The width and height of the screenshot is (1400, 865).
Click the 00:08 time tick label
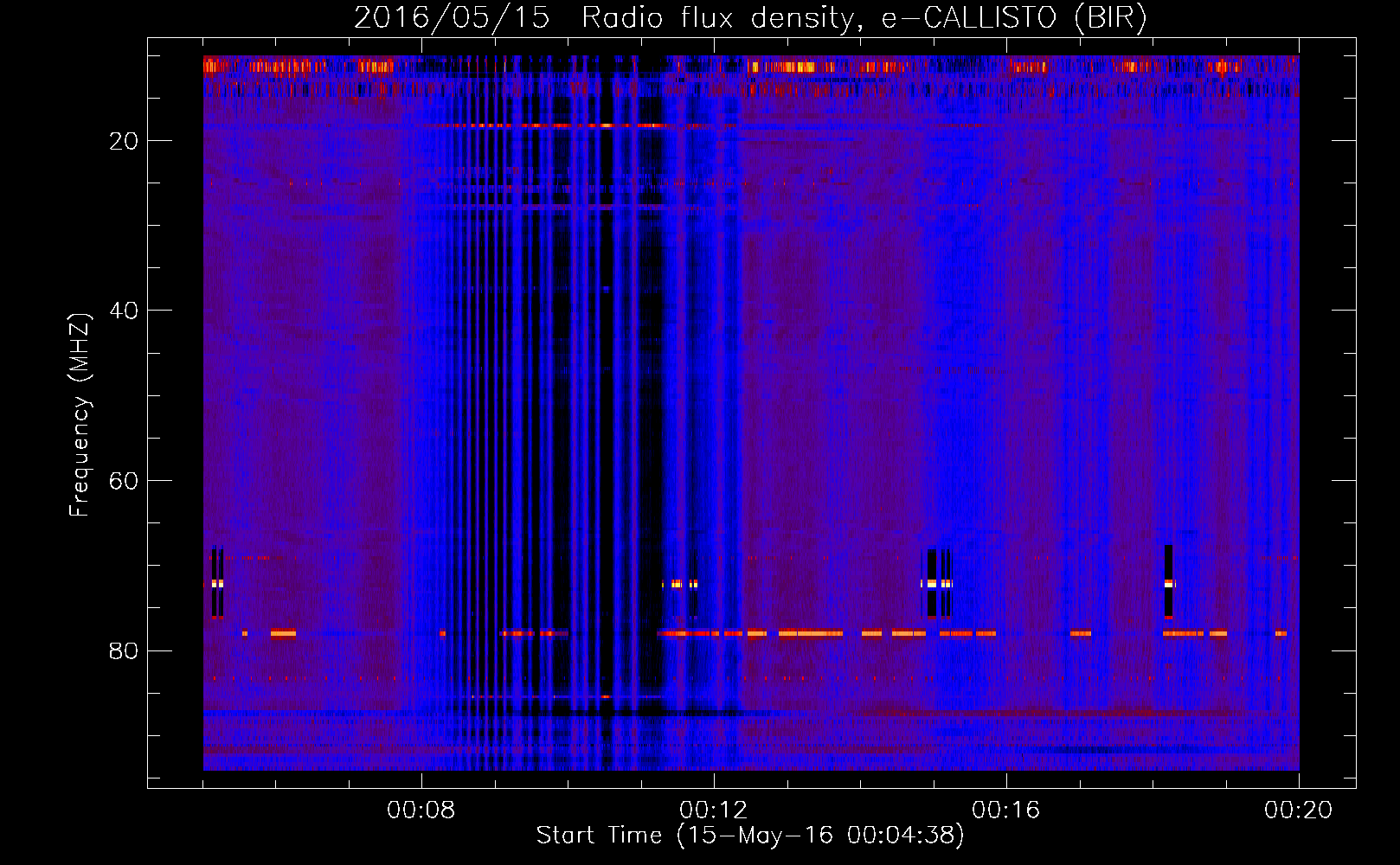coord(421,811)
